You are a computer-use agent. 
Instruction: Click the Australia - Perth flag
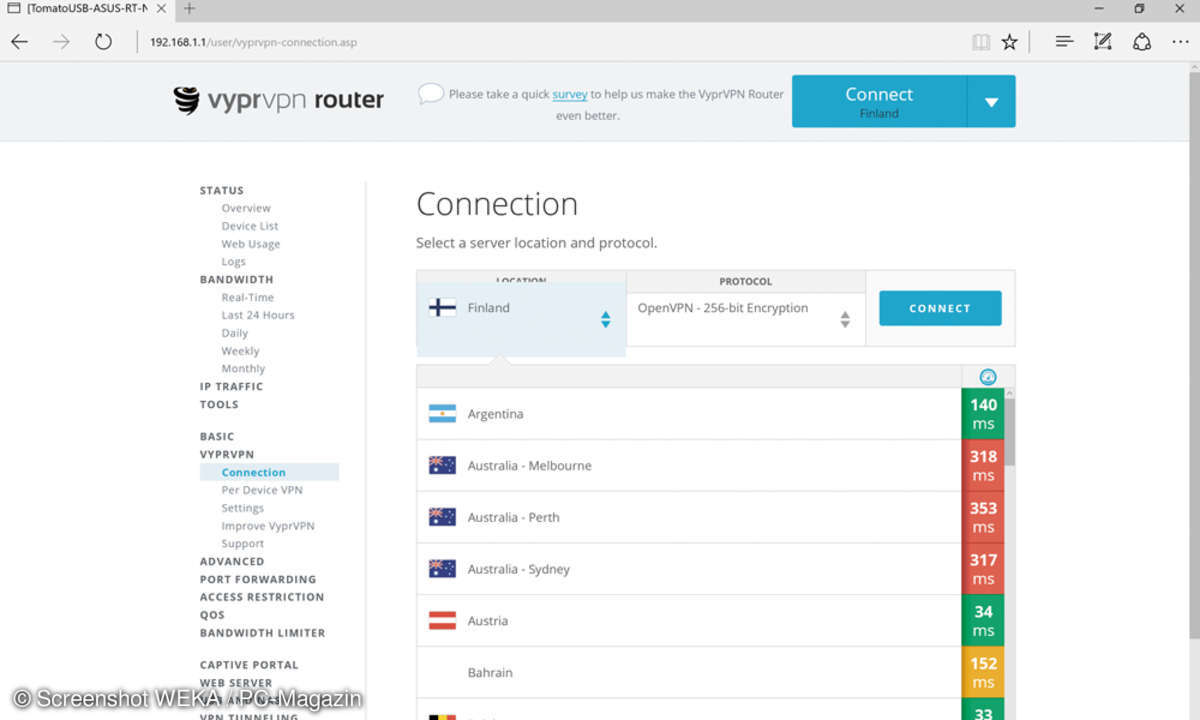[442, 517]
